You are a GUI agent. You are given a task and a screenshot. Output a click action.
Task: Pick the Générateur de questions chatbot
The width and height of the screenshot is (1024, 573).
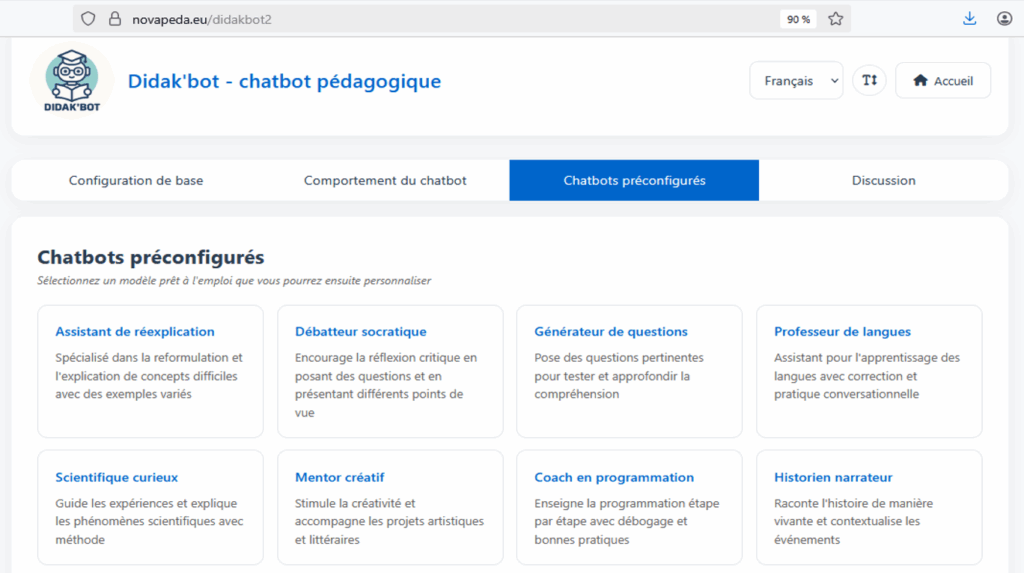tap(629, 371)
